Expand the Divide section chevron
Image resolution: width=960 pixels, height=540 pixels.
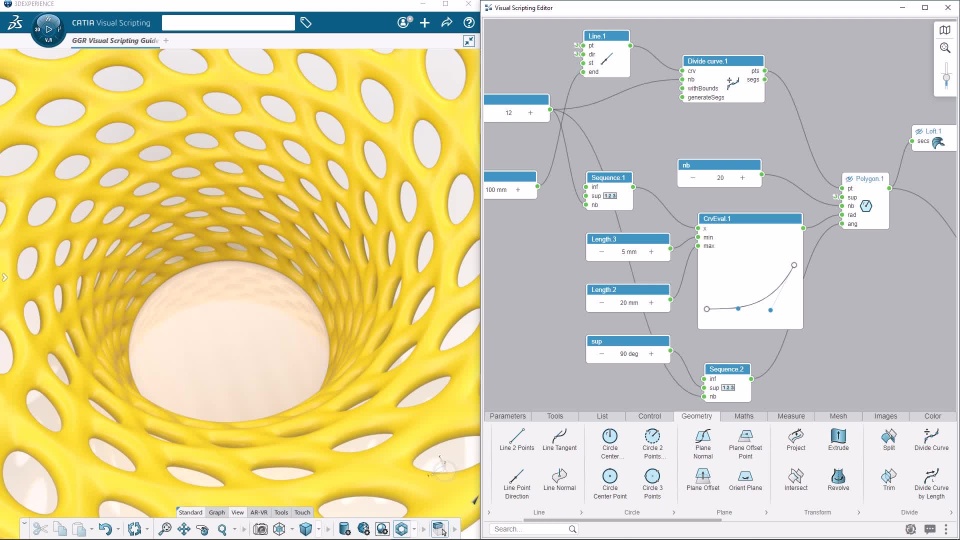tap(951, 512)
